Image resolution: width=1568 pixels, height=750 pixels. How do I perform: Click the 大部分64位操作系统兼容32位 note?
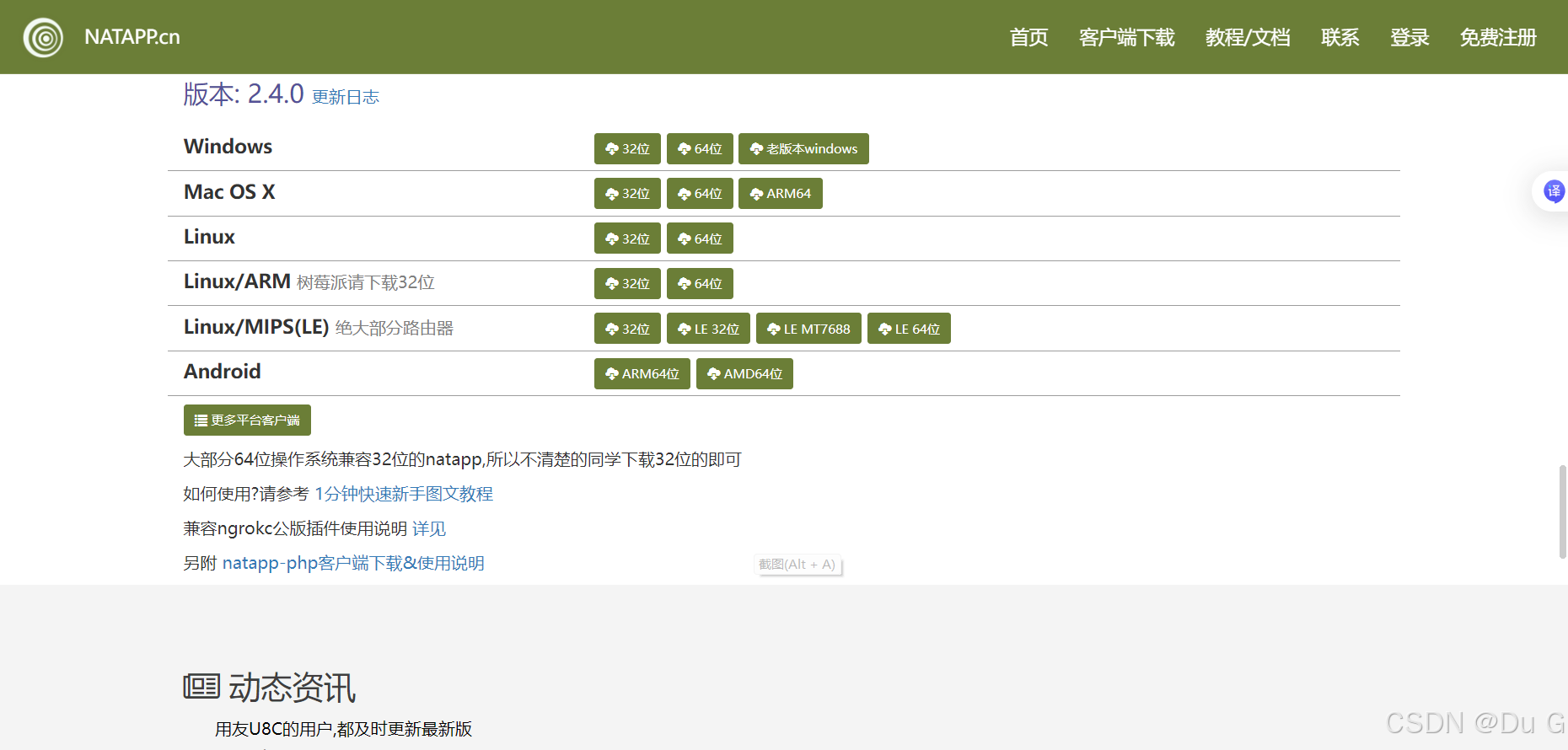pyautogui.click(x=462, y=459)
